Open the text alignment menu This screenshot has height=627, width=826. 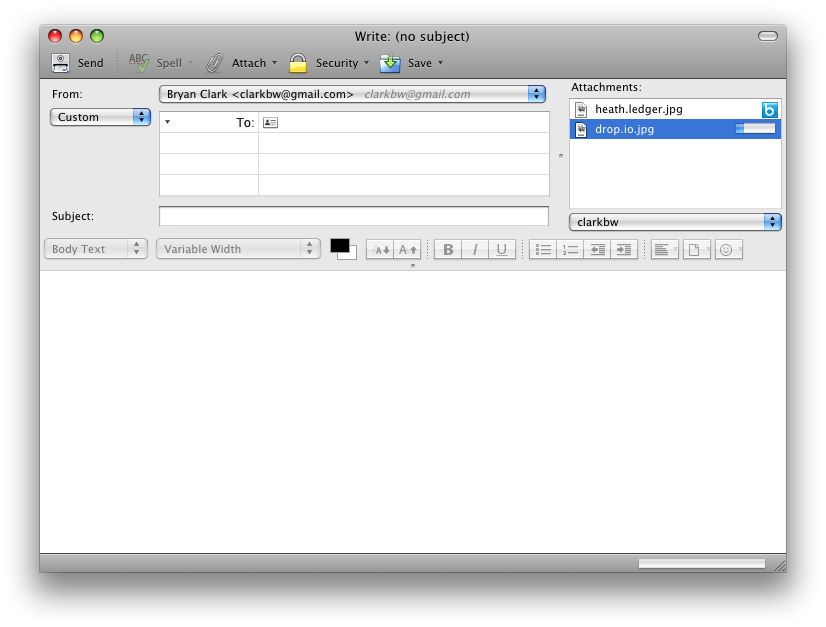tap(665, 250)
